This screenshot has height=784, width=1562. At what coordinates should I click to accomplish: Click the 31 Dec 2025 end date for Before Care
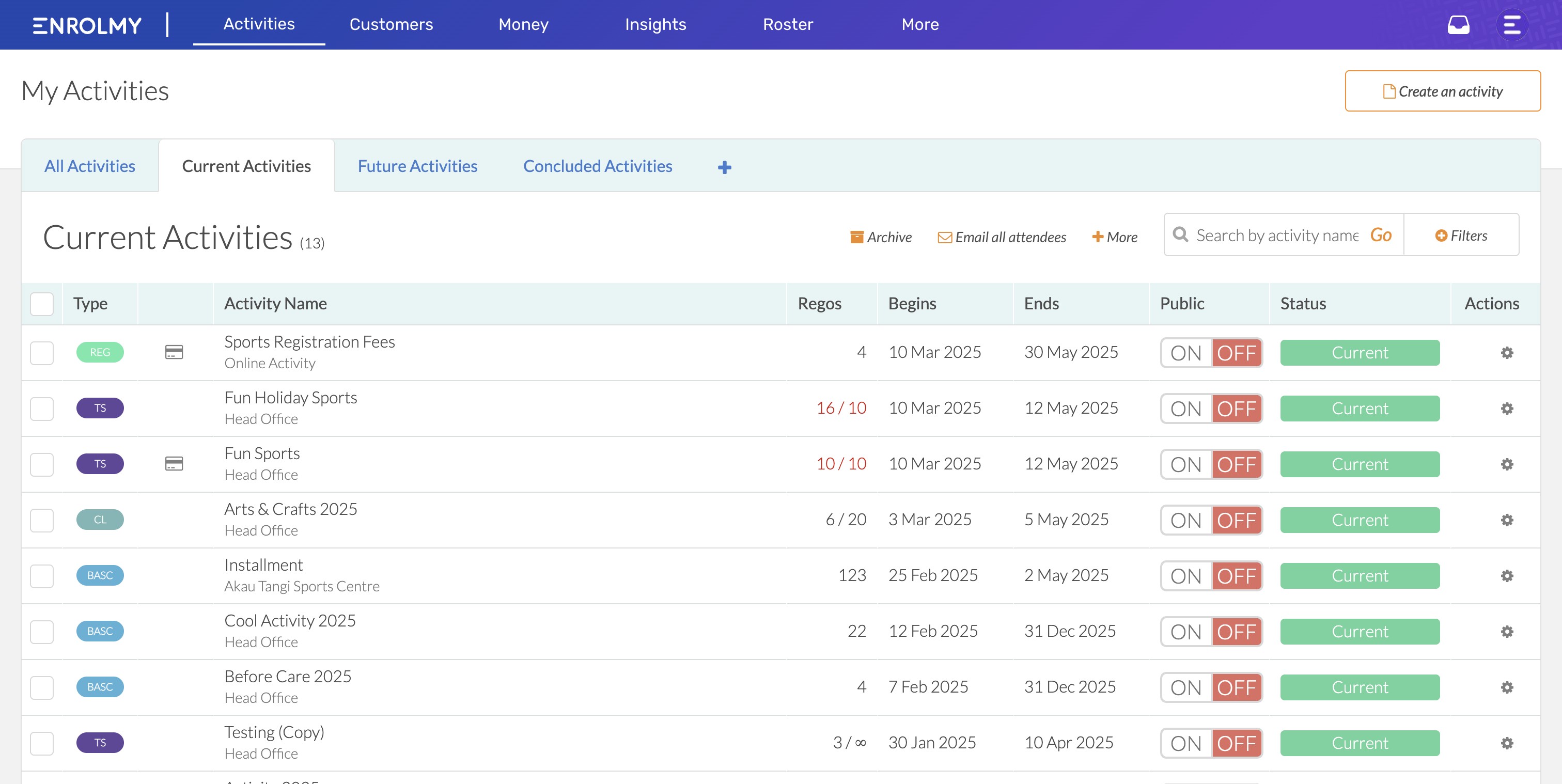1070,687
